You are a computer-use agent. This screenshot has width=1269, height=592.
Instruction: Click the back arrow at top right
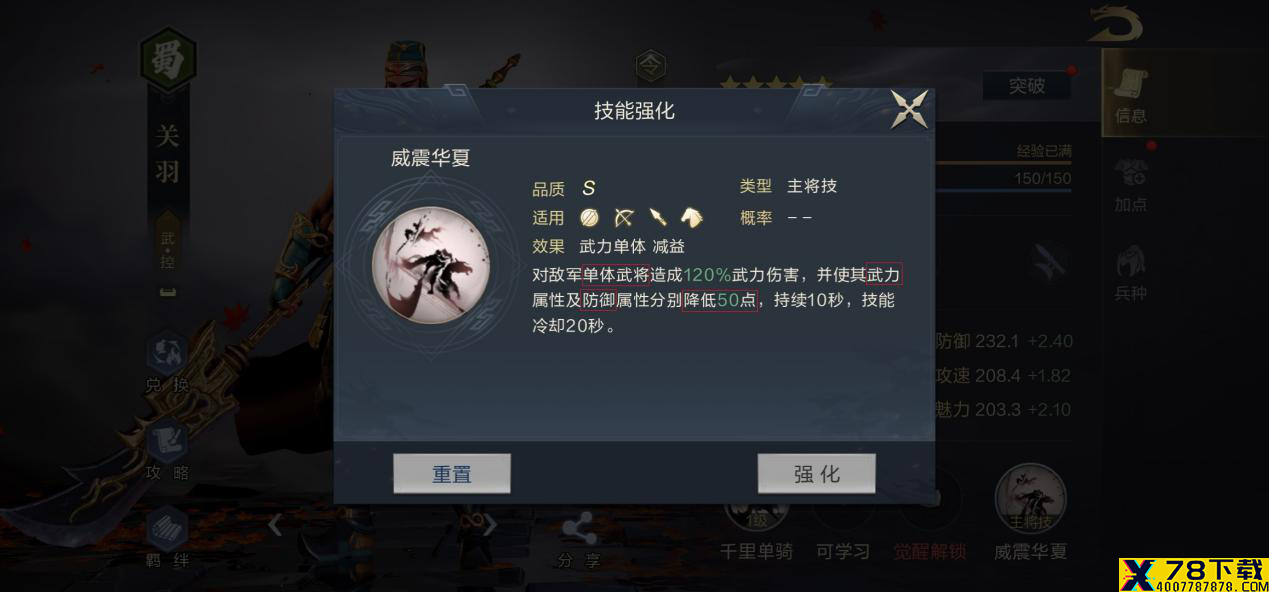click(1117, 24)
